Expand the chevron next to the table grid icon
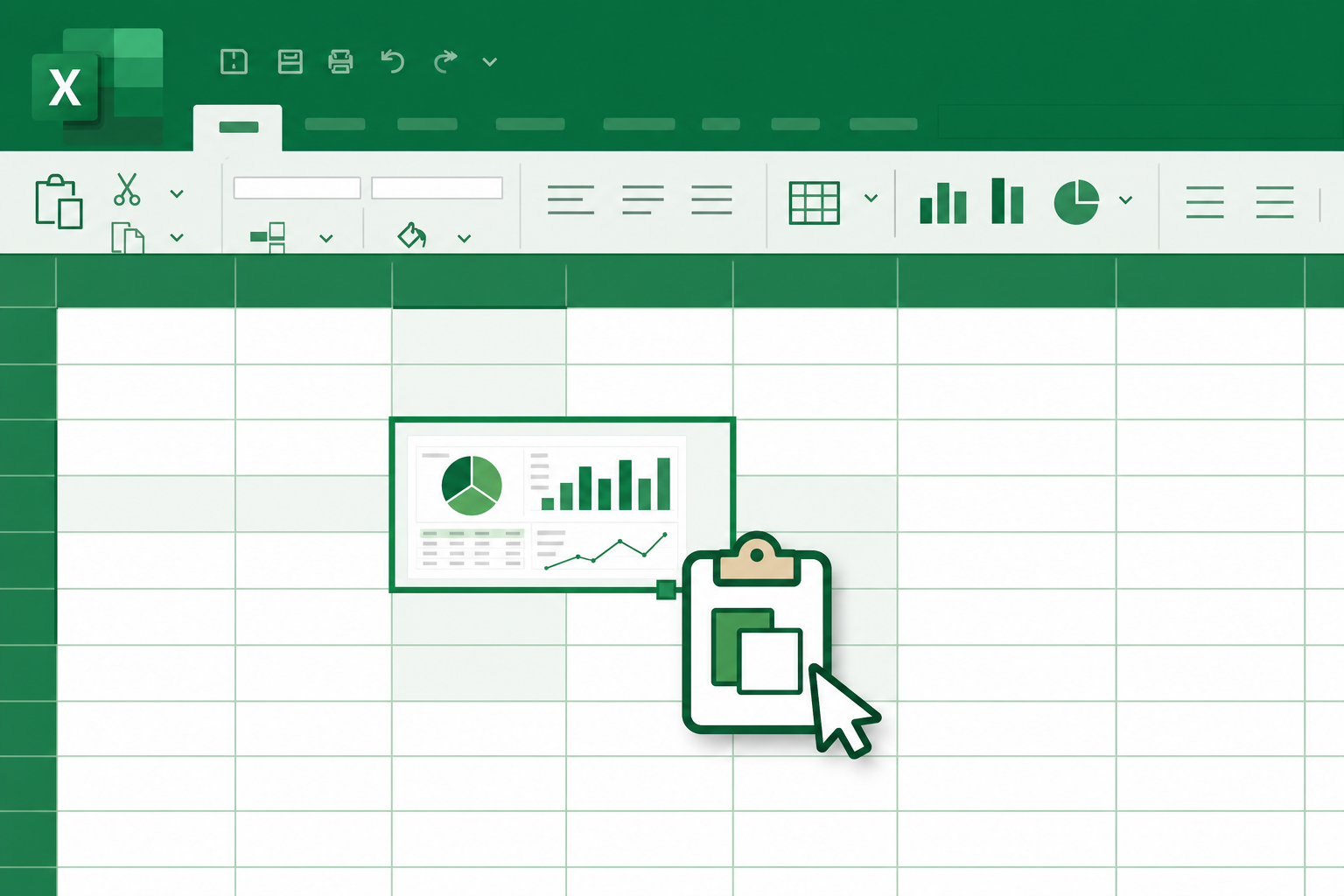The width and height of the screenshot is (1344, 896). tap(871, 198)
